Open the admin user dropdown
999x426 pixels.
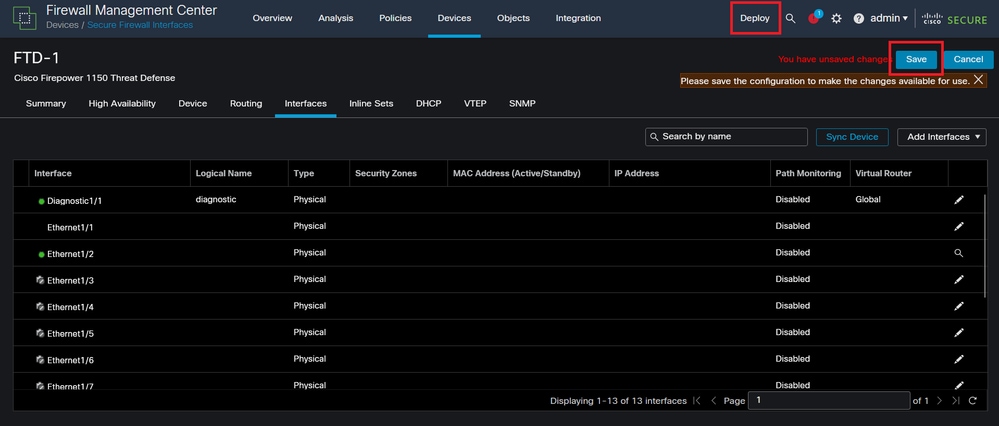tap(889, 18)
